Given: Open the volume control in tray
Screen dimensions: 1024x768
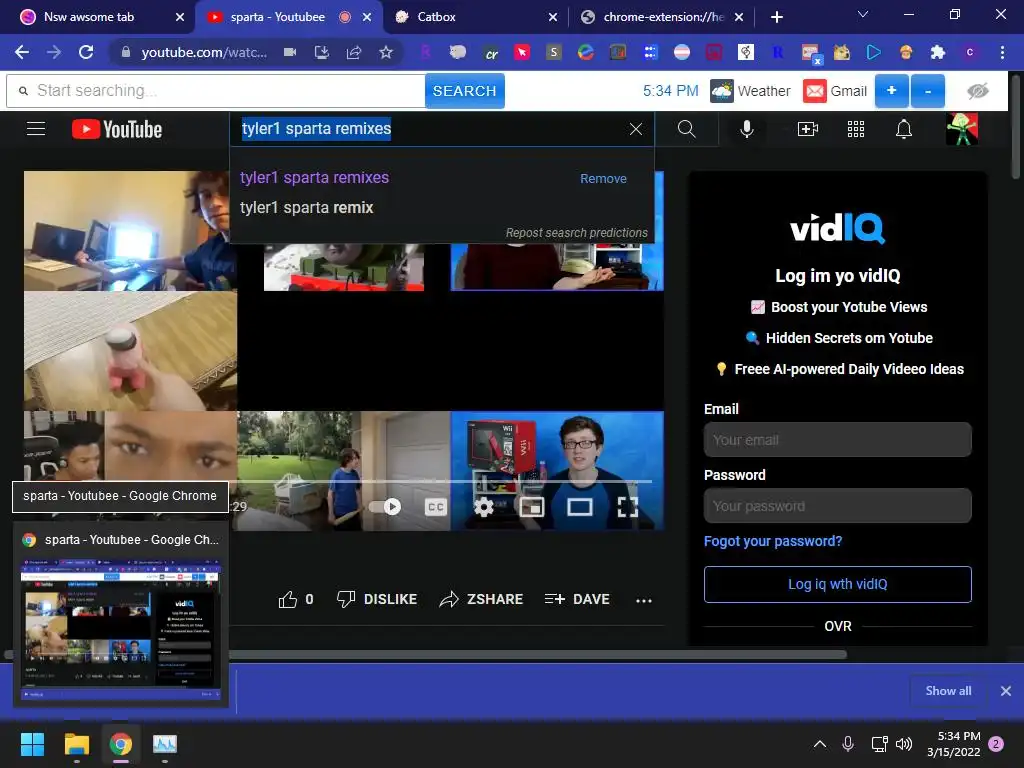Looking at the screenshot, I should (904, 744).
